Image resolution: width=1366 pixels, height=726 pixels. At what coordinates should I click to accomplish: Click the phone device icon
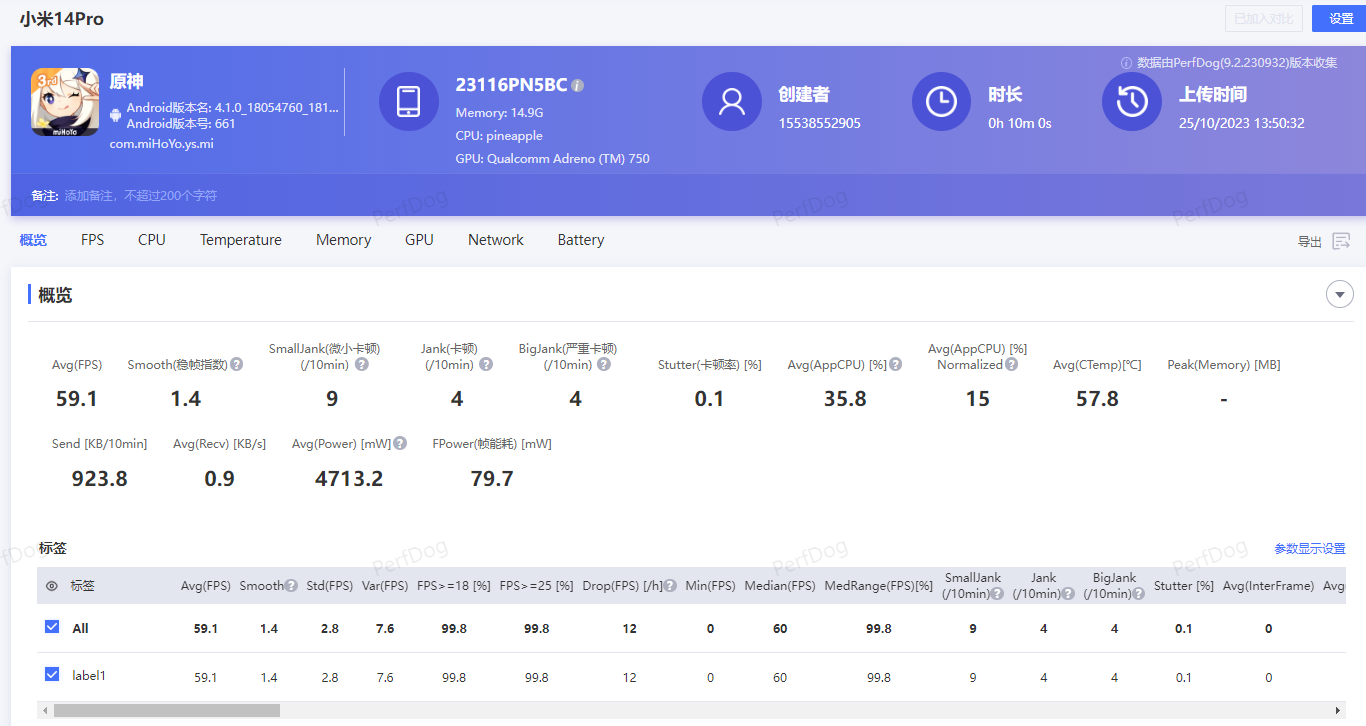[x=408, y=102]
